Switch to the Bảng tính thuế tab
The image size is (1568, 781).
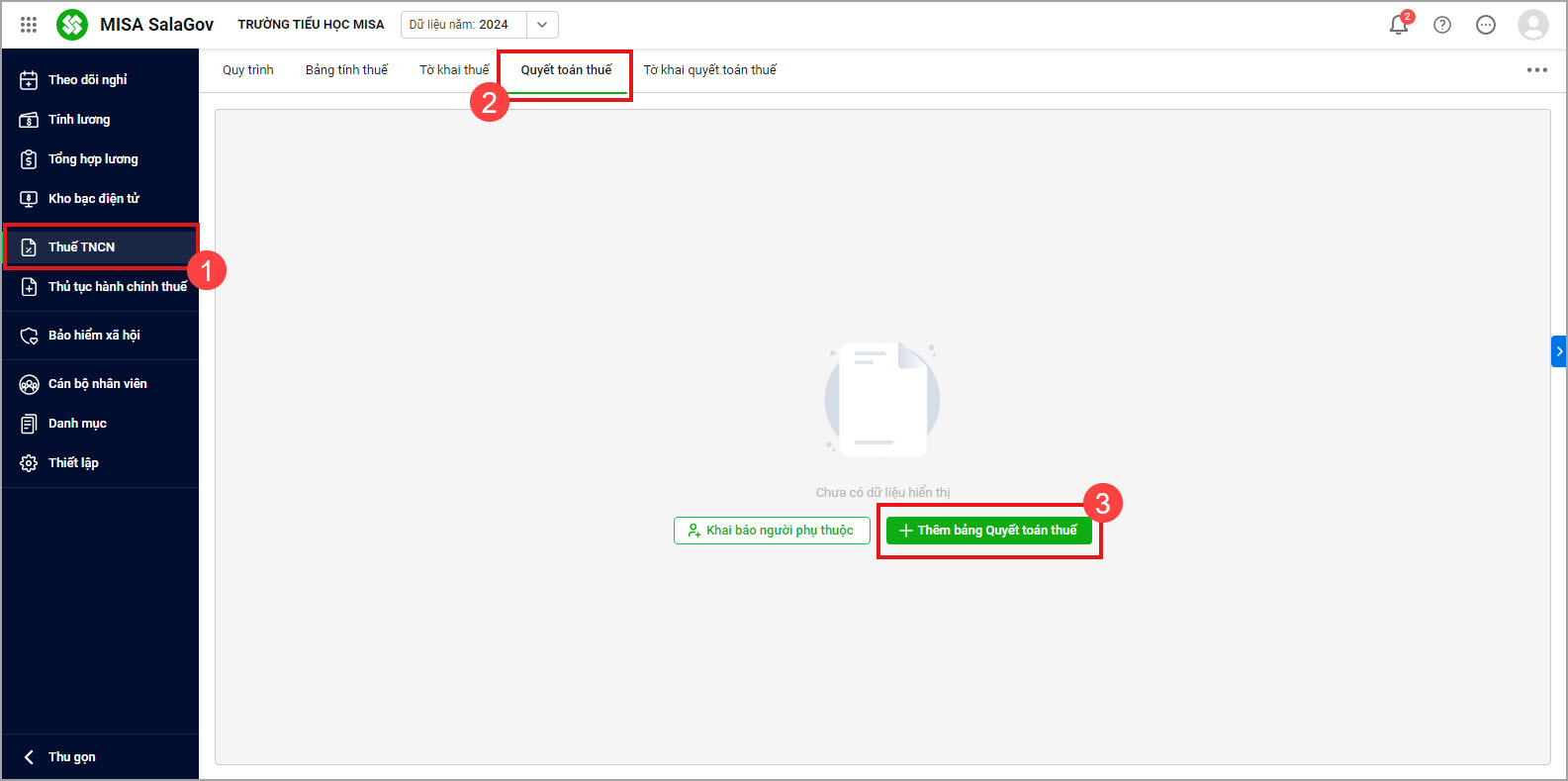pyautogui.click(x=346, y=70)
